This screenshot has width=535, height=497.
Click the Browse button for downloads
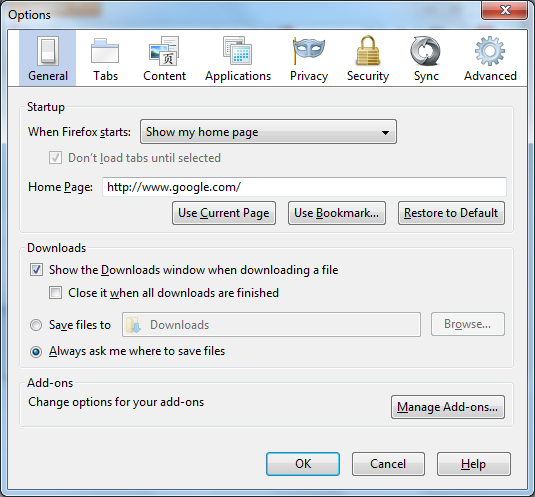pyautogui.click(x=467, y=324)
